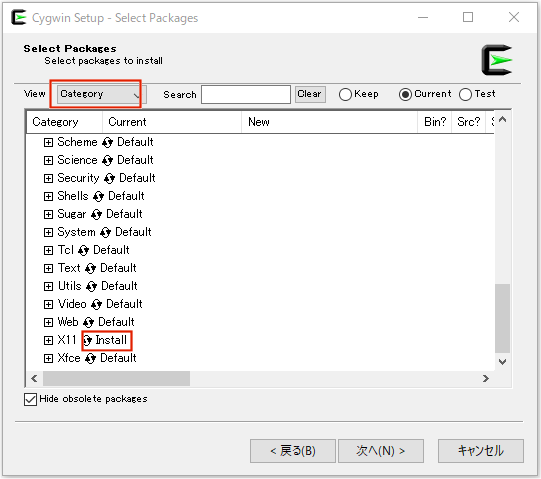Expand the Scheme category
This screenshot has height=479, width=541.
click(48, 143)
